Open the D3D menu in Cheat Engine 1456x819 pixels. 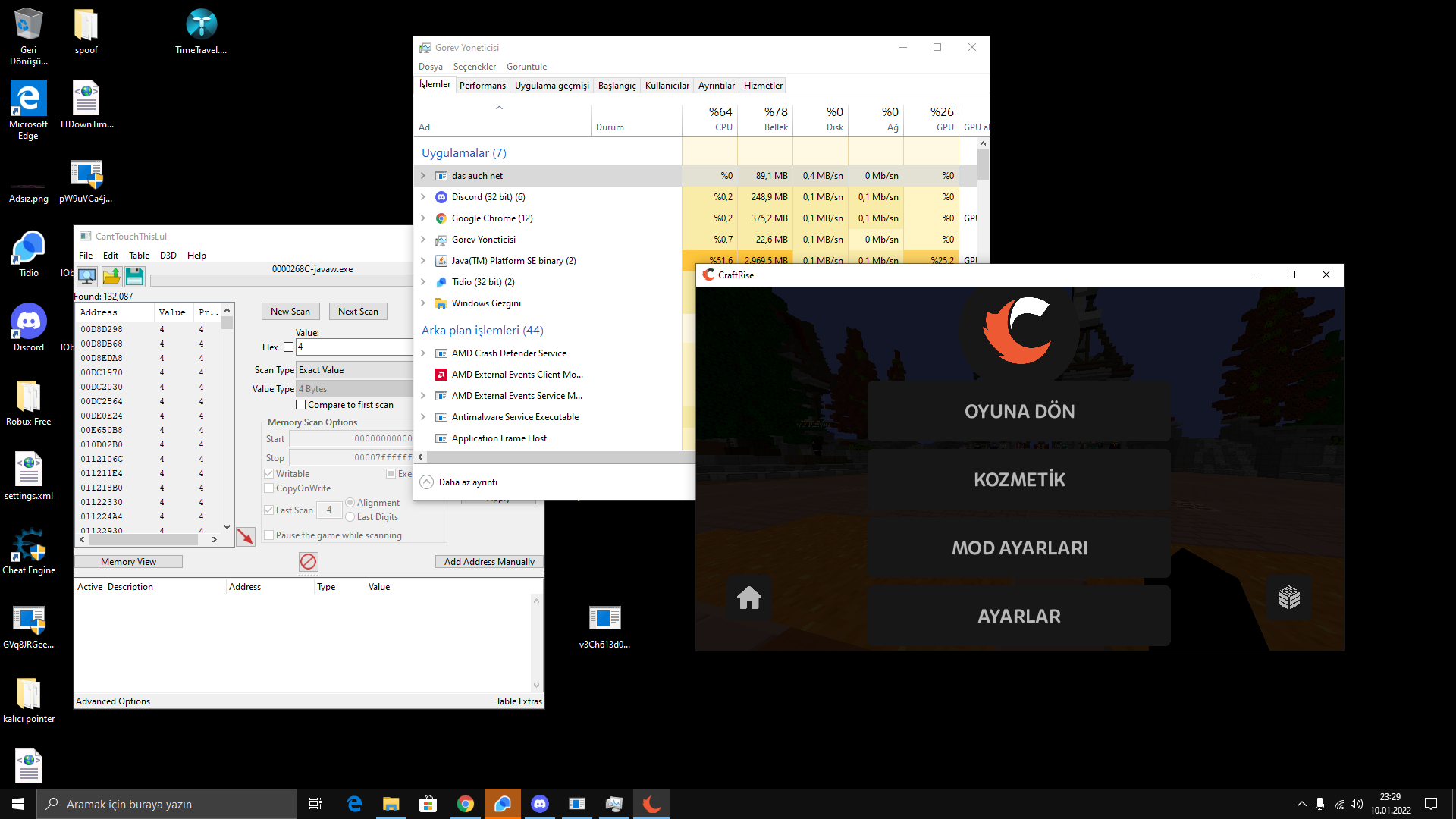168,256
